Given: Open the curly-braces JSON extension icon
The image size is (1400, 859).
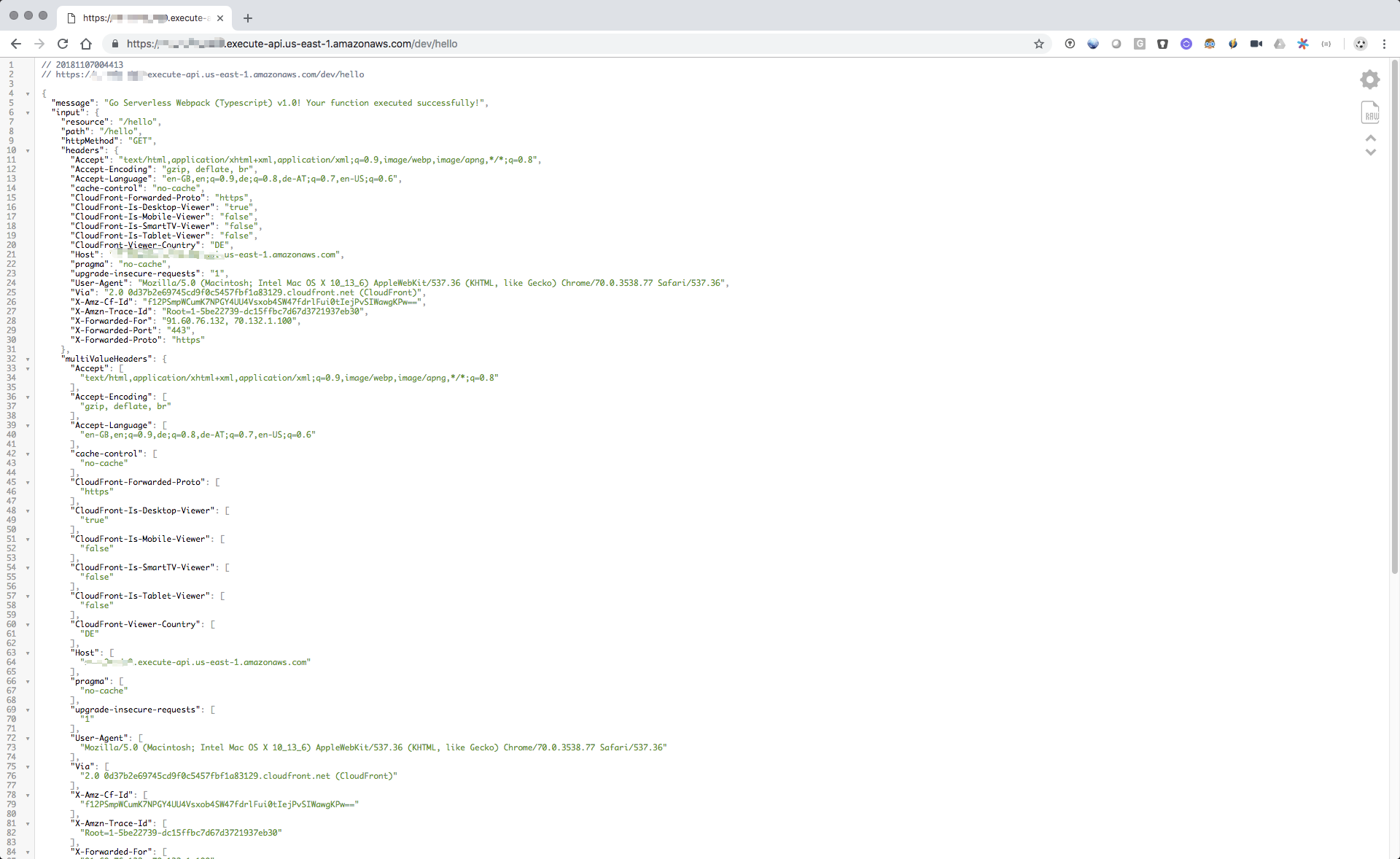Looking at the screenshot, I should point(1326,44).
